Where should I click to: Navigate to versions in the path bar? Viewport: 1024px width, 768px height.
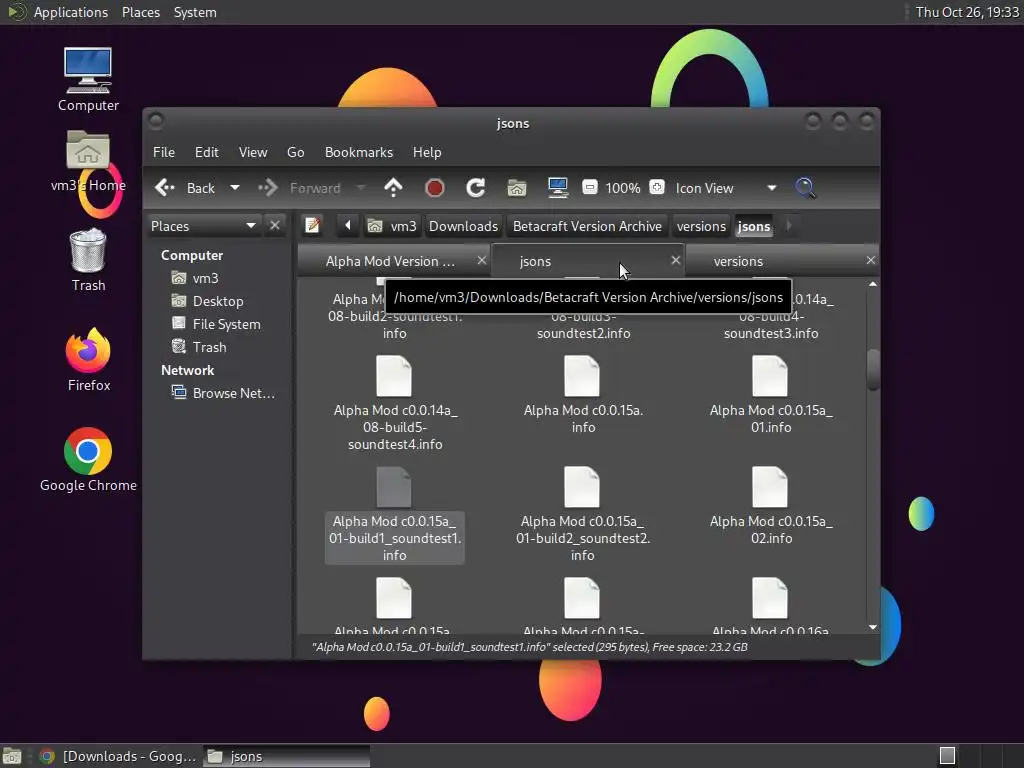701,226
